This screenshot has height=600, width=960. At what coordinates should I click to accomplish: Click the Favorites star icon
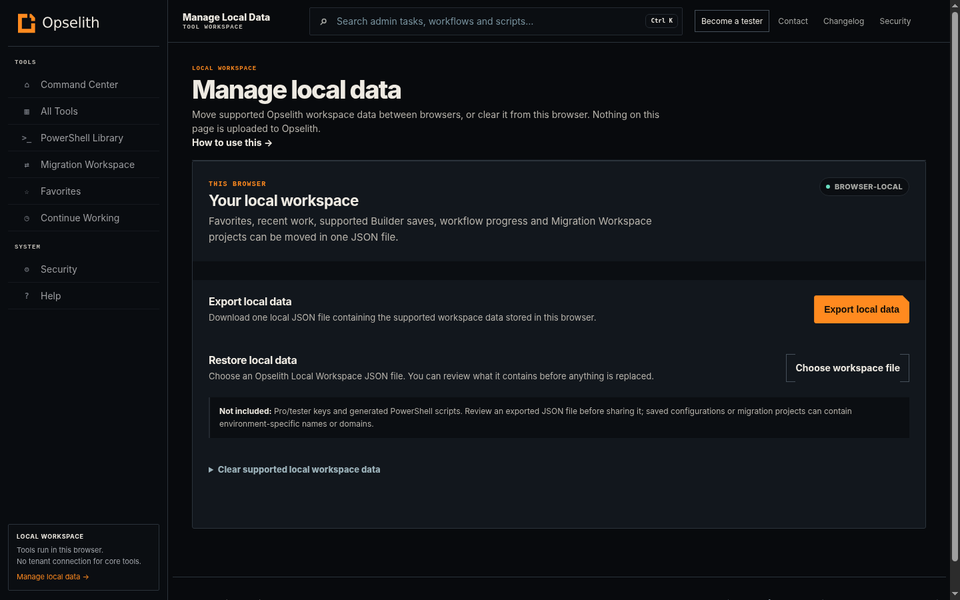[x=26, y=192]
